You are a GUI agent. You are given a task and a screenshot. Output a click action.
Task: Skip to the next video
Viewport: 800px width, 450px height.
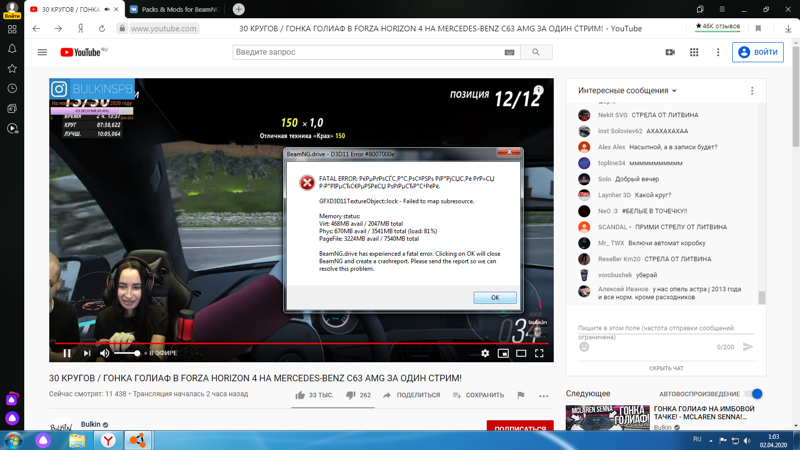[x=87, y=353]
